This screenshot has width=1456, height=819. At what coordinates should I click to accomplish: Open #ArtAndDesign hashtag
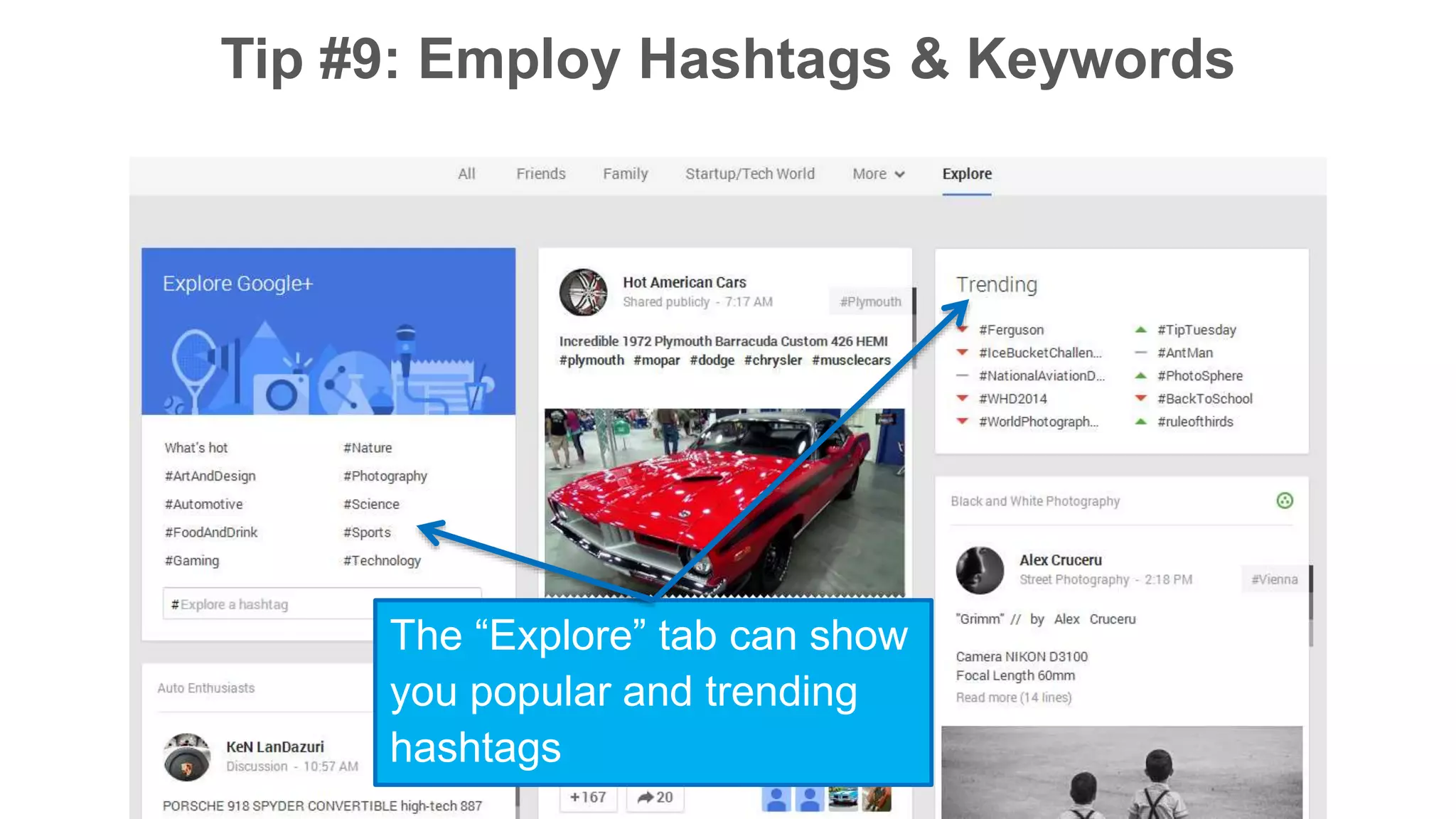(x=210, y=476)
